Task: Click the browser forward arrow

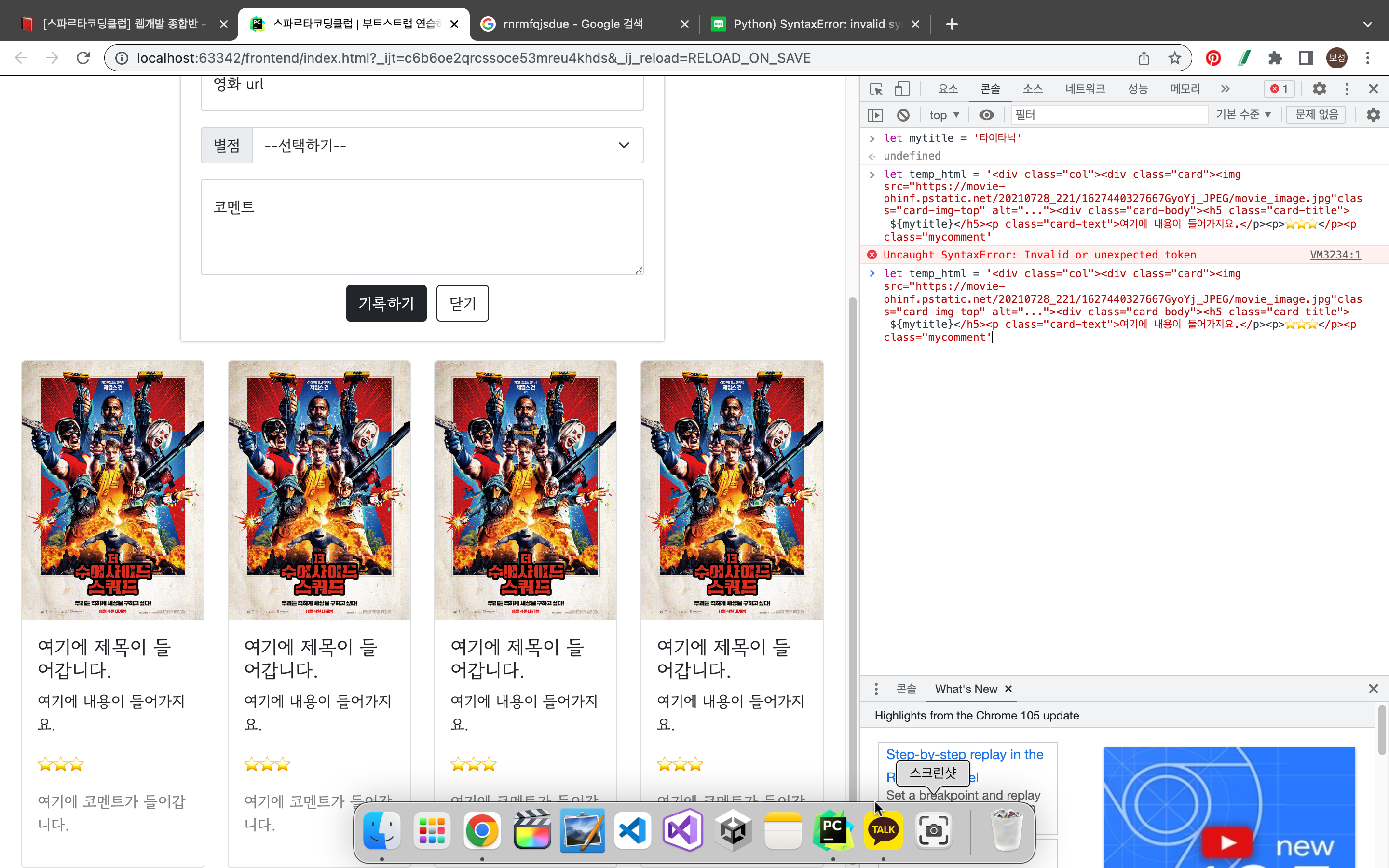Action: click(x=52, y=58)
